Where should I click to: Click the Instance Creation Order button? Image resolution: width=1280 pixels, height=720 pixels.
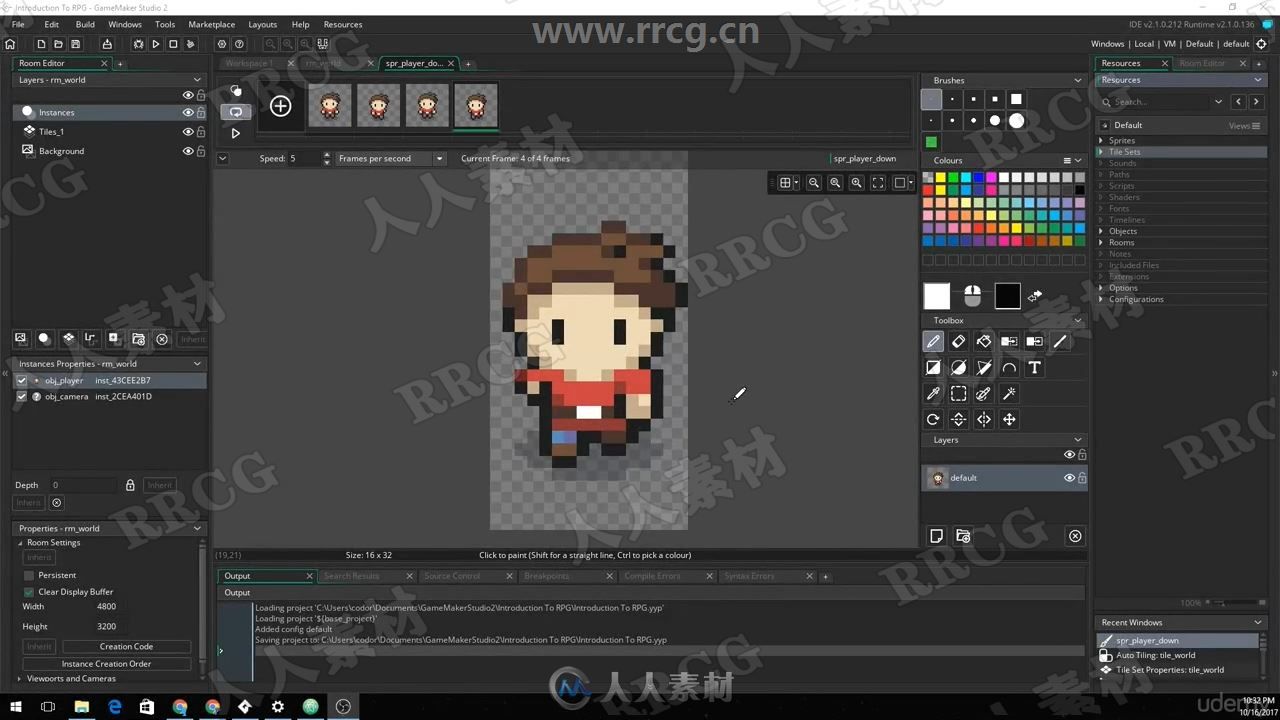[106, 664]
